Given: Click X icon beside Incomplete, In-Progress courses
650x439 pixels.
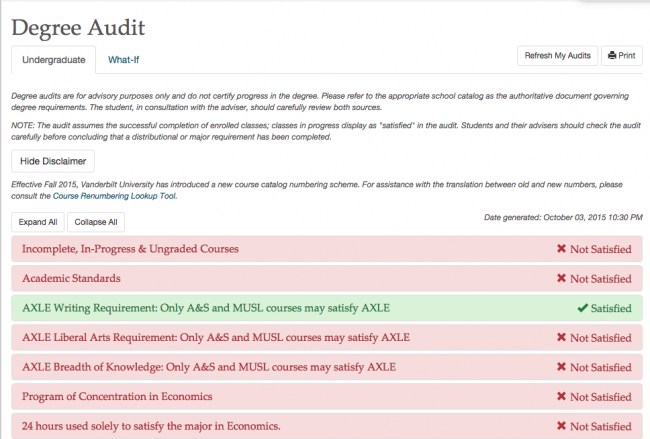Looking at the screenshot, I should [562, 249].
